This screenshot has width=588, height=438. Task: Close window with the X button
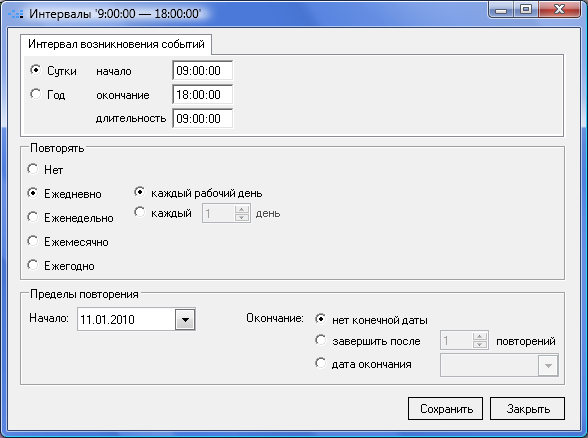pyautogui.click(x=559, y=10)
